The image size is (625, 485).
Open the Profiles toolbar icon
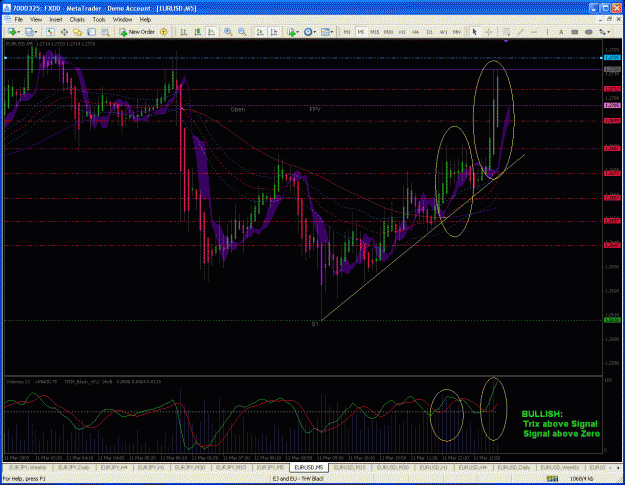(x=29, y=32)
